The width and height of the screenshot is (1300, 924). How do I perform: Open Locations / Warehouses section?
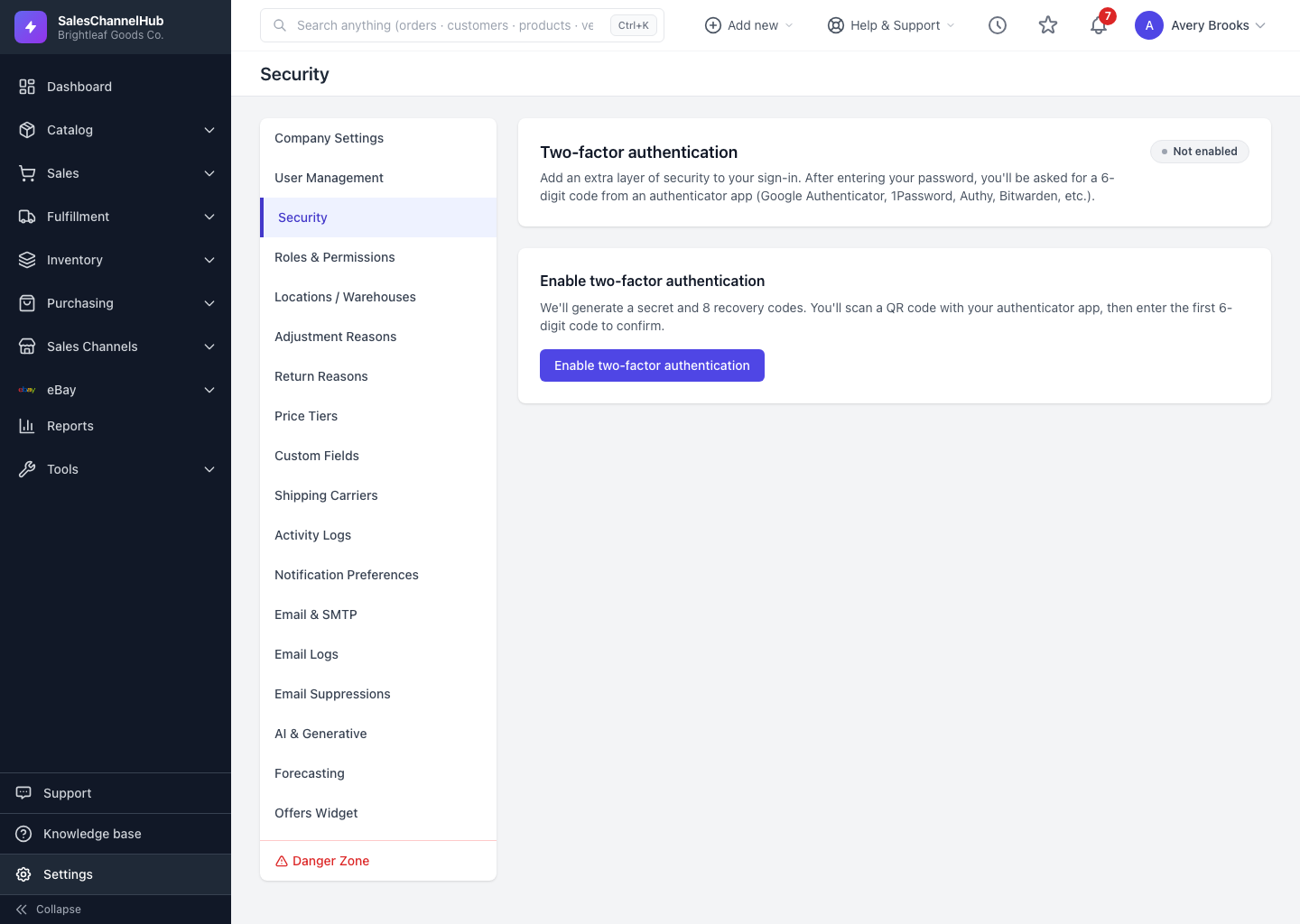coord(378,297)
